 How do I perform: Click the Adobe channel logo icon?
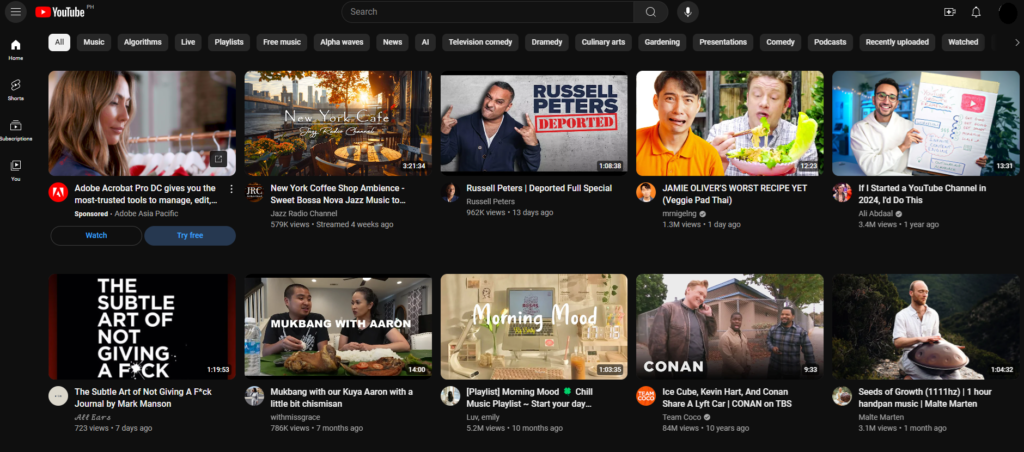pos(58,192)
